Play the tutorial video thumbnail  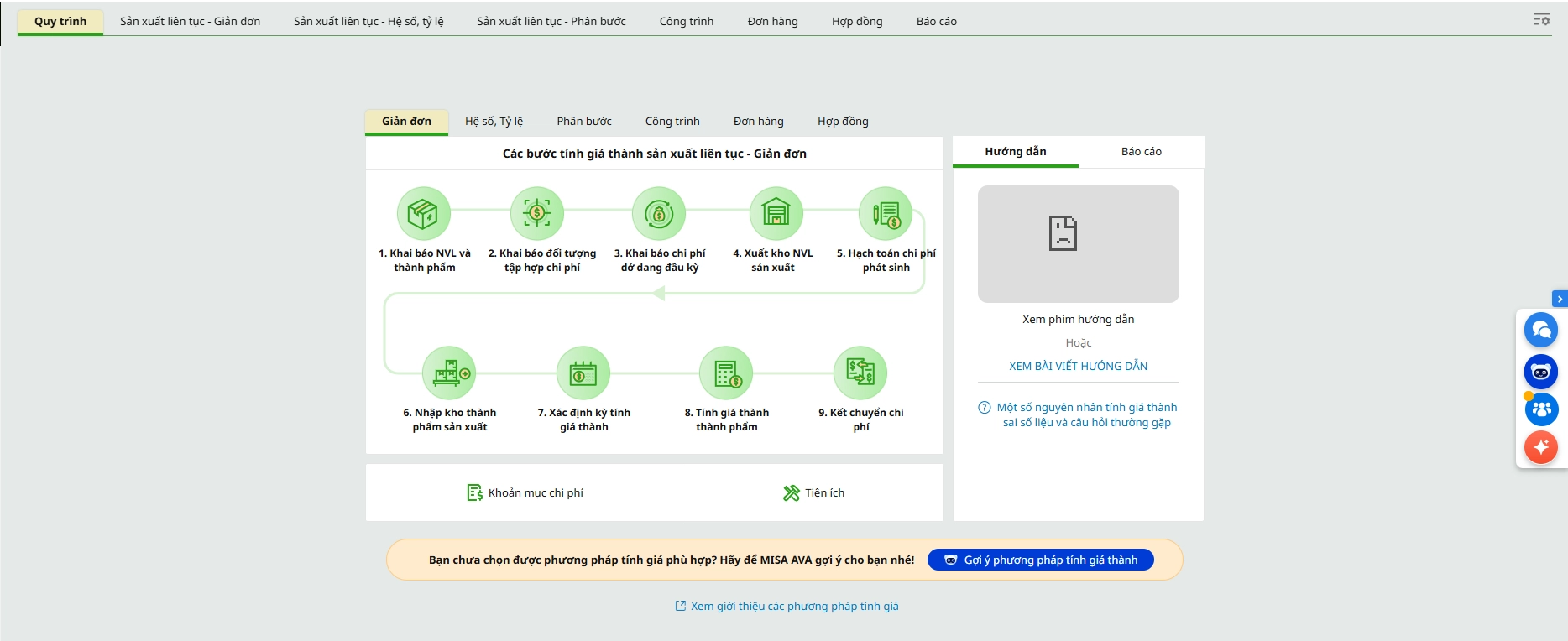(x=1078, y=244)
